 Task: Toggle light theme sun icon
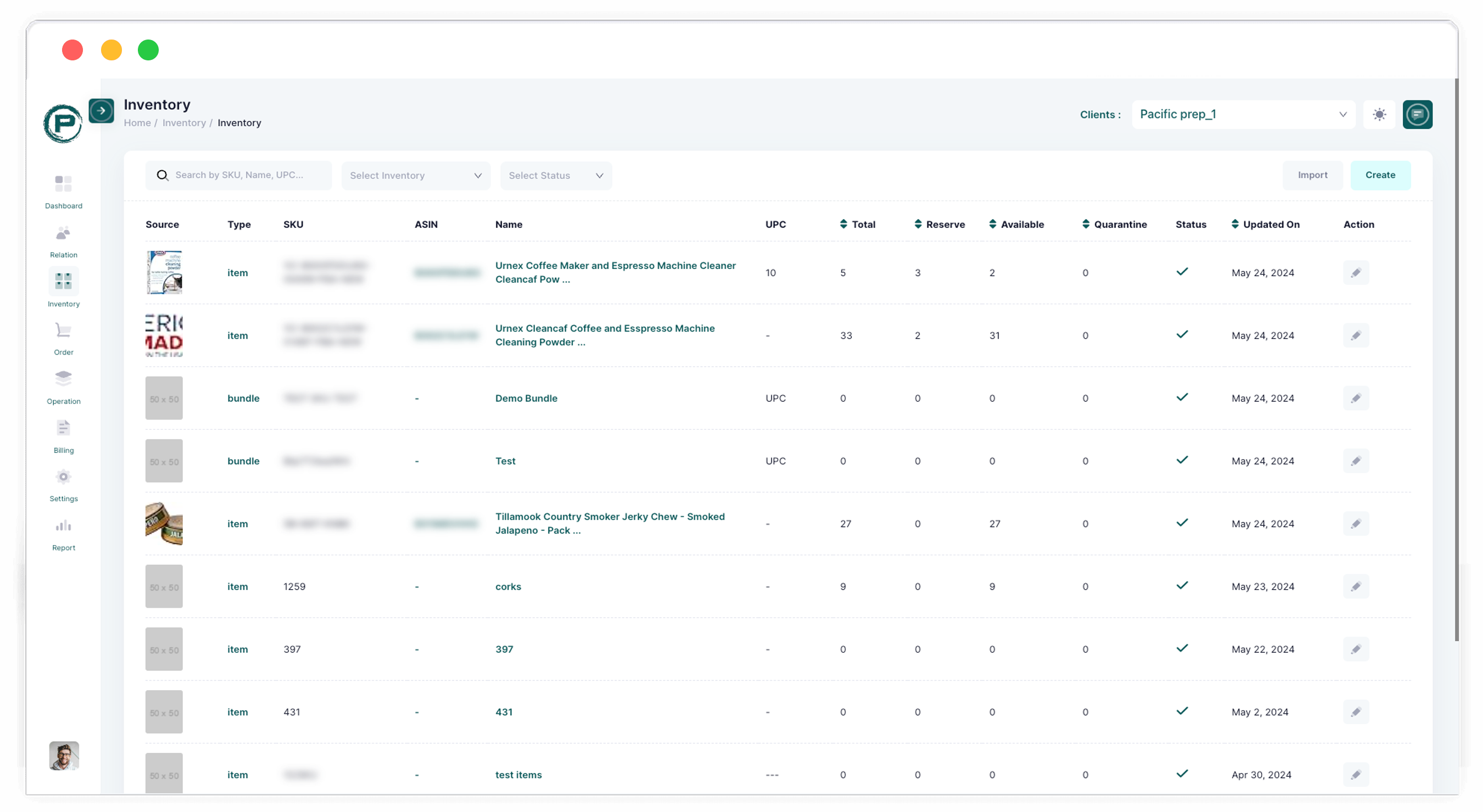[1379, 115]
